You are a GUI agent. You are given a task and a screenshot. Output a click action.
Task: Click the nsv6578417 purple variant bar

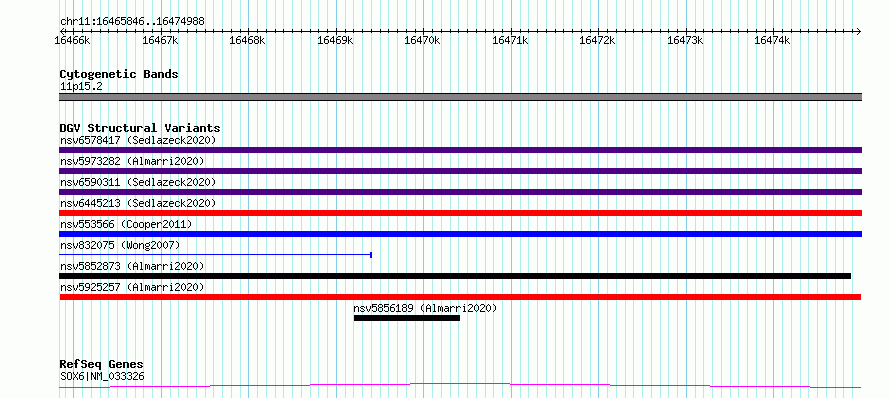(x=460, y=150)
